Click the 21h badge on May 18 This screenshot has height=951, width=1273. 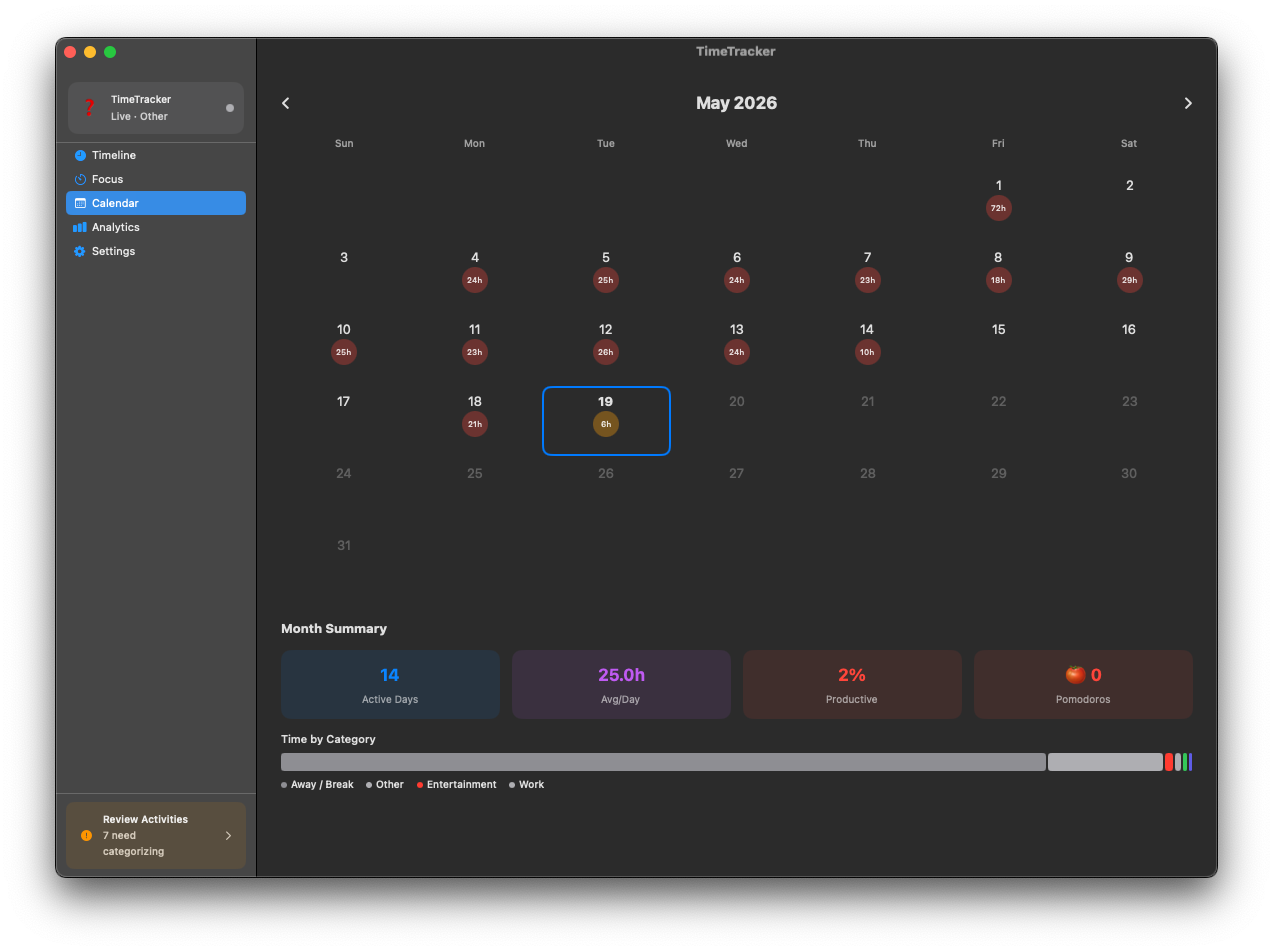(x=475, y=424)
